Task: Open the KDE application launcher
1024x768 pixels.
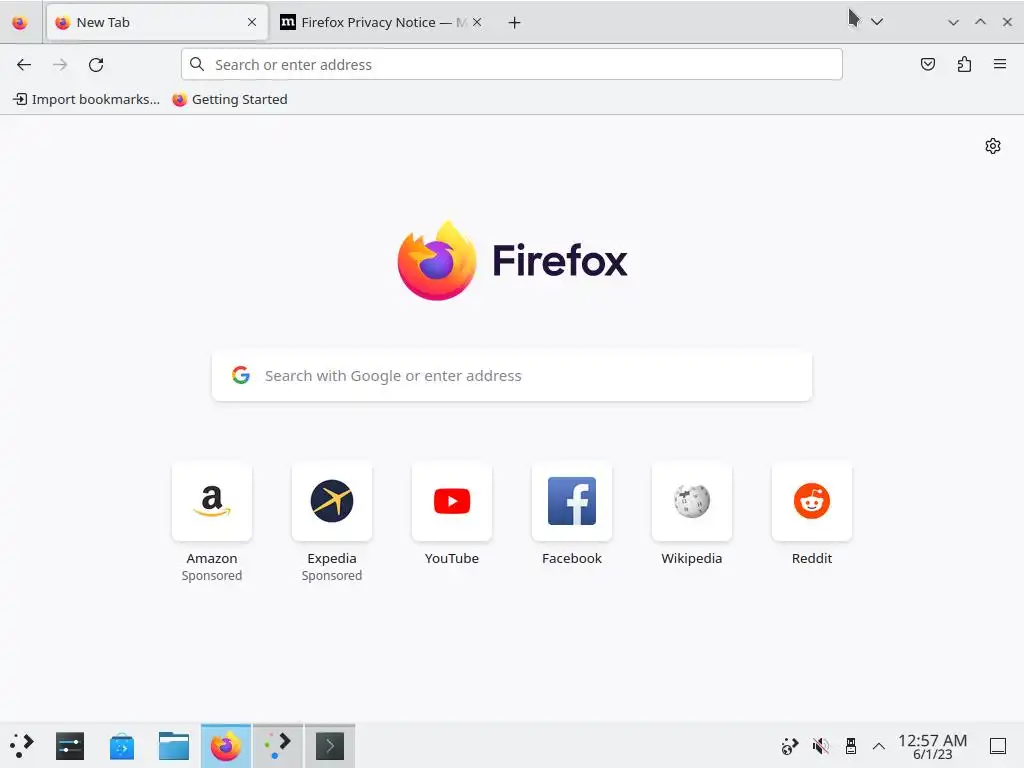Action: pyautogui.click(x=22, y=745)
